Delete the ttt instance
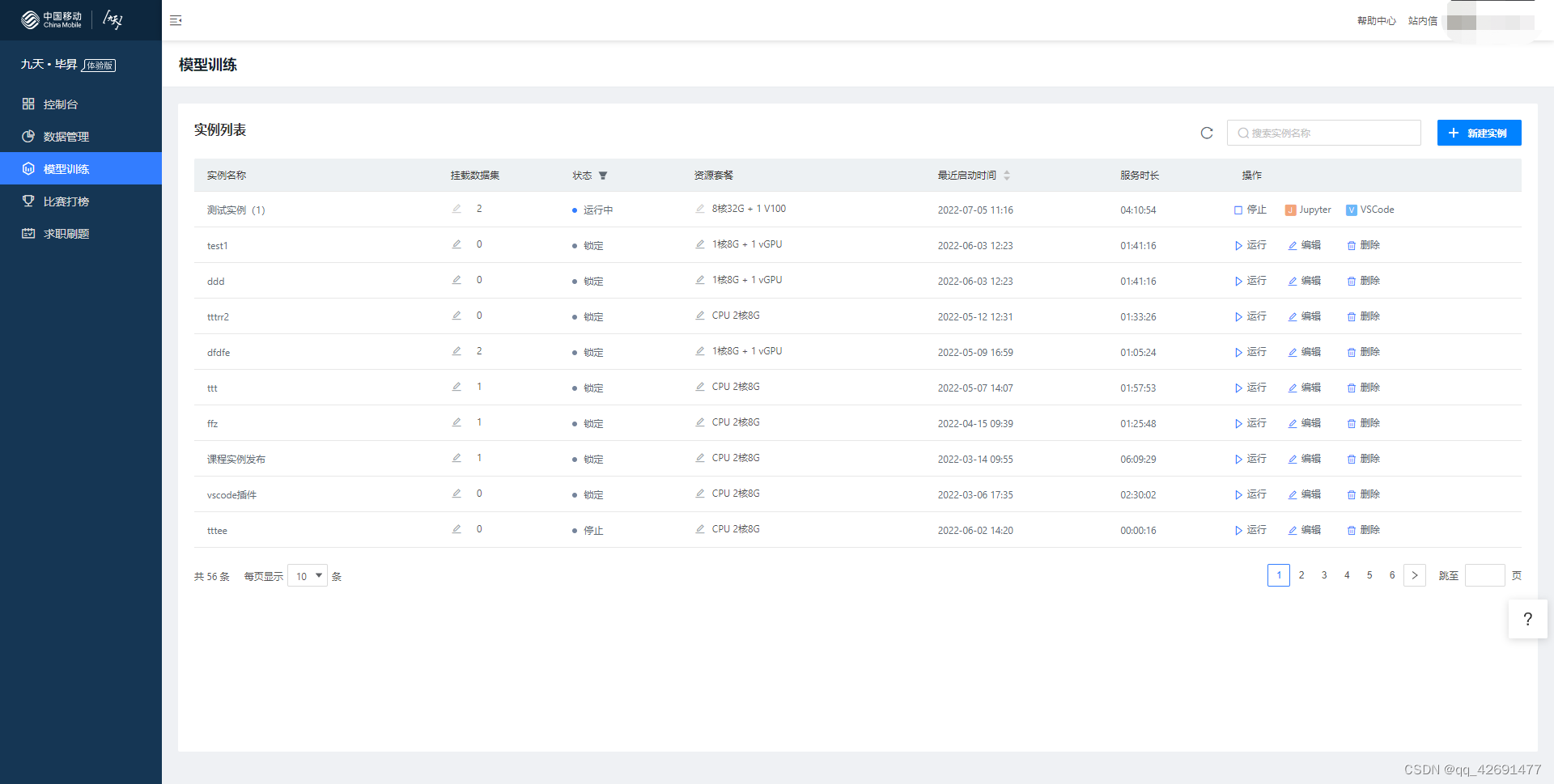1554x784 pixels. pos(1364,388)
